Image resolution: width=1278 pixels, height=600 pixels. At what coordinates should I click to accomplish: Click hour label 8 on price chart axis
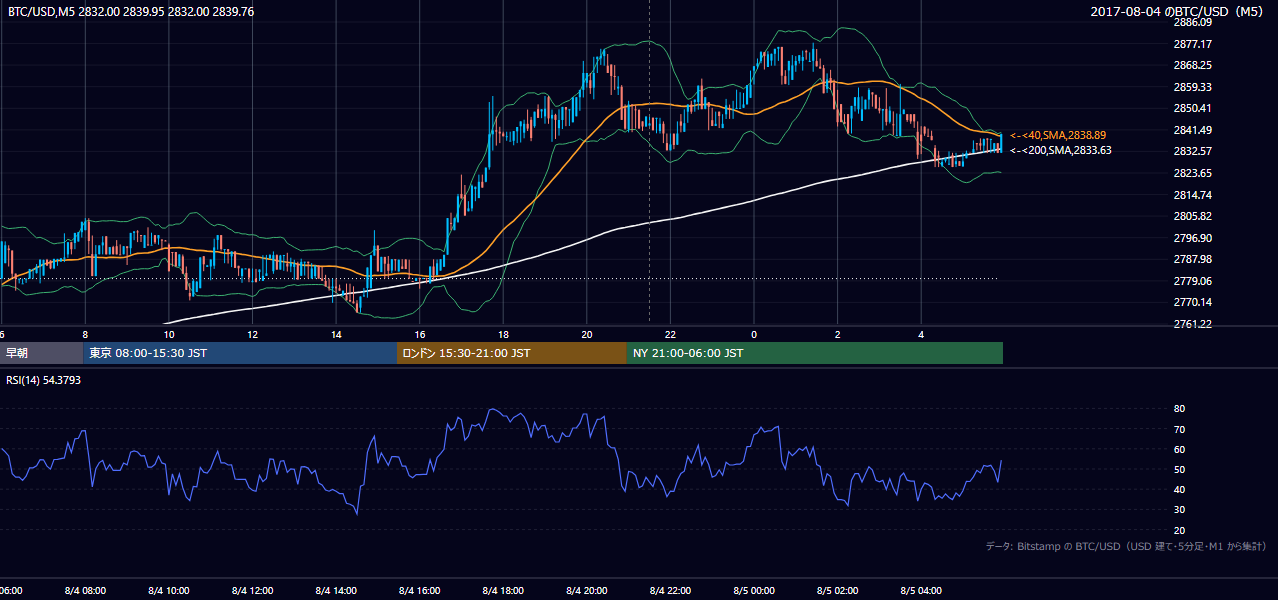click(x=85, y=334)
